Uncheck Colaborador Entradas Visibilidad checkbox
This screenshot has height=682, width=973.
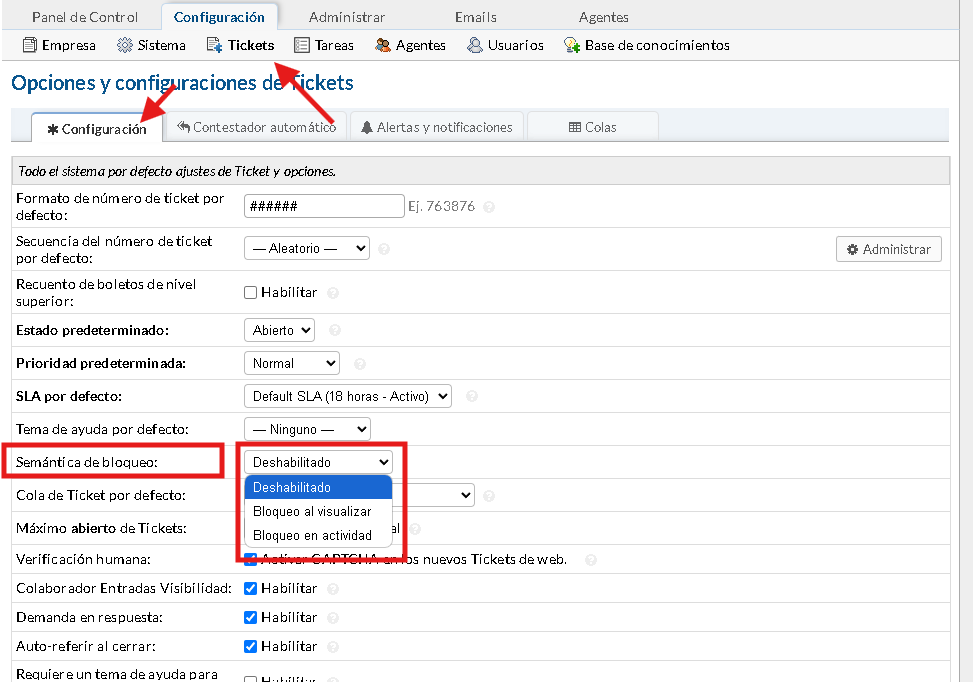251,589
